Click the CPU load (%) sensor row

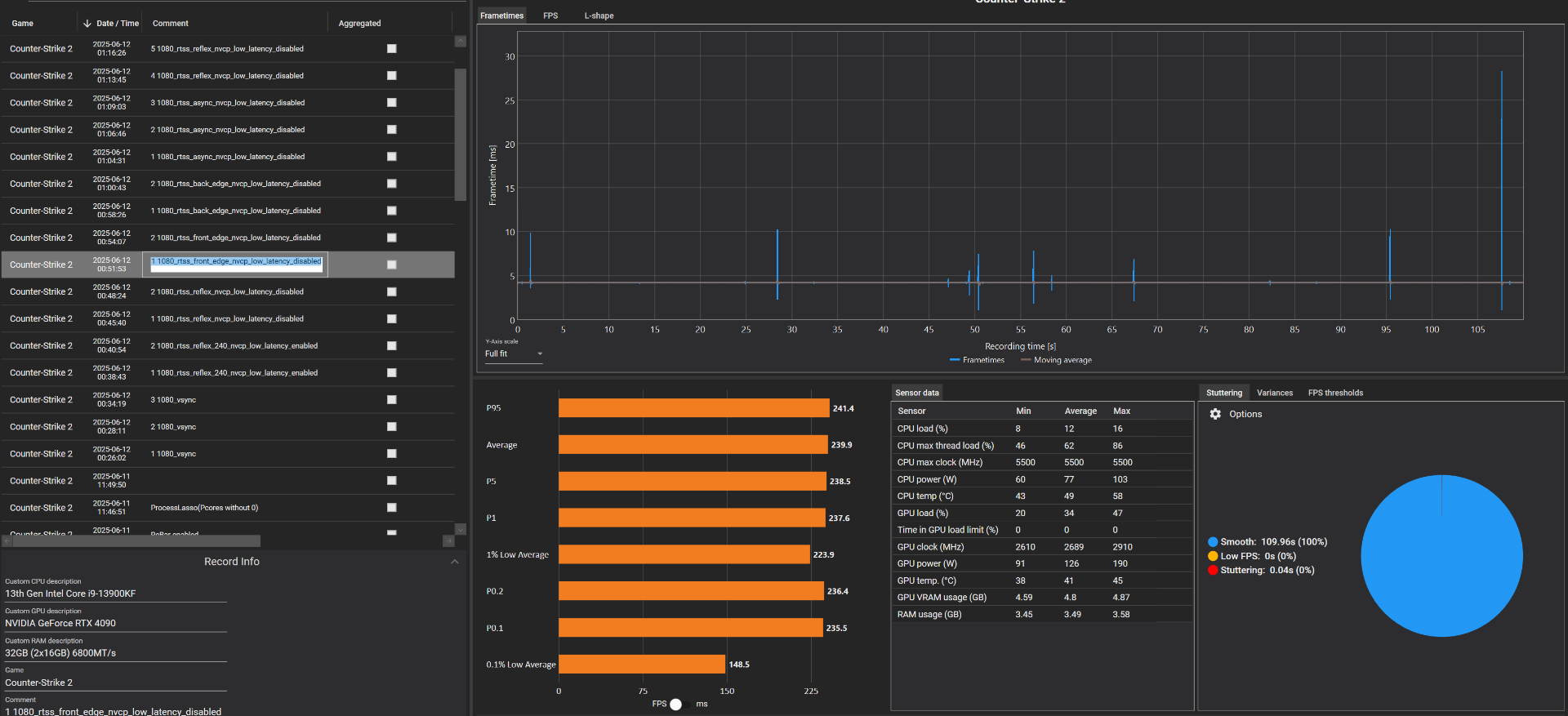[x=1042, y=429]
